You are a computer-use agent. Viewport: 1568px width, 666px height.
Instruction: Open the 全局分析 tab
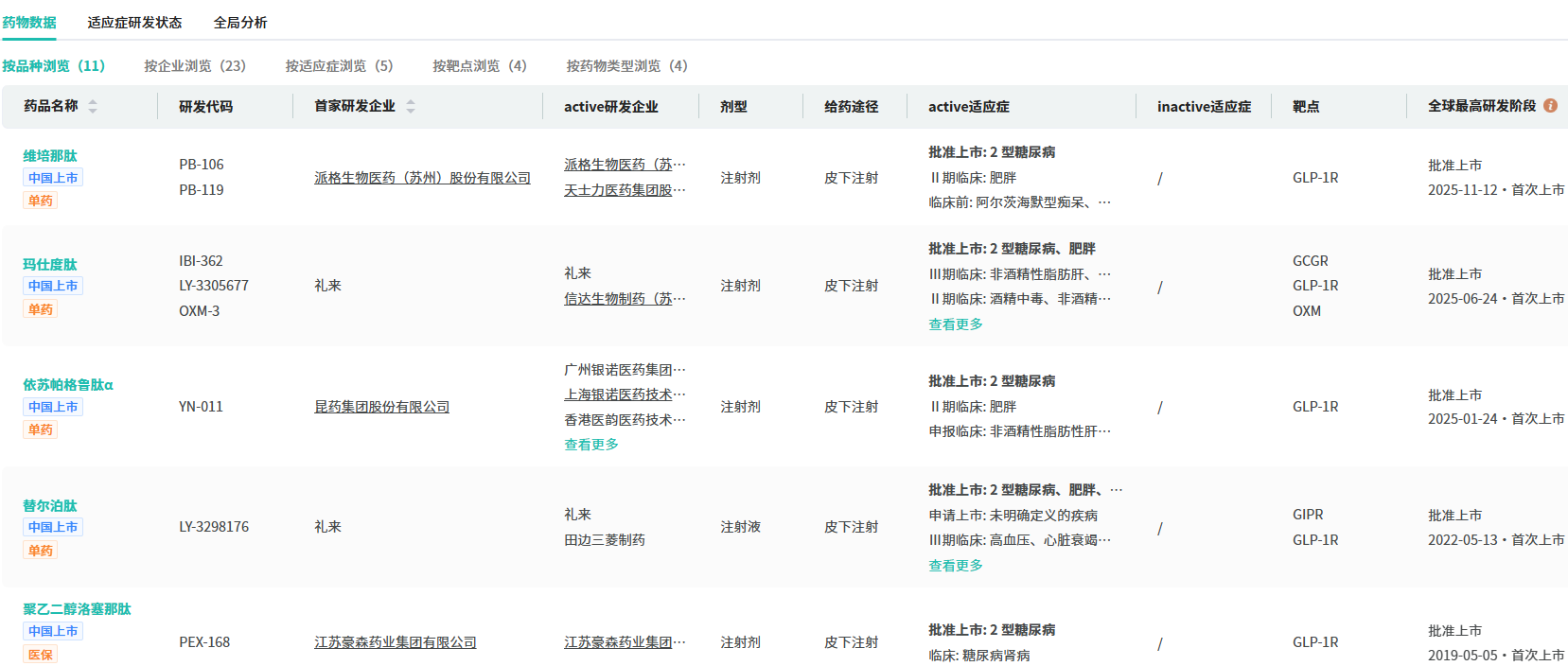[x=240, y=23]
